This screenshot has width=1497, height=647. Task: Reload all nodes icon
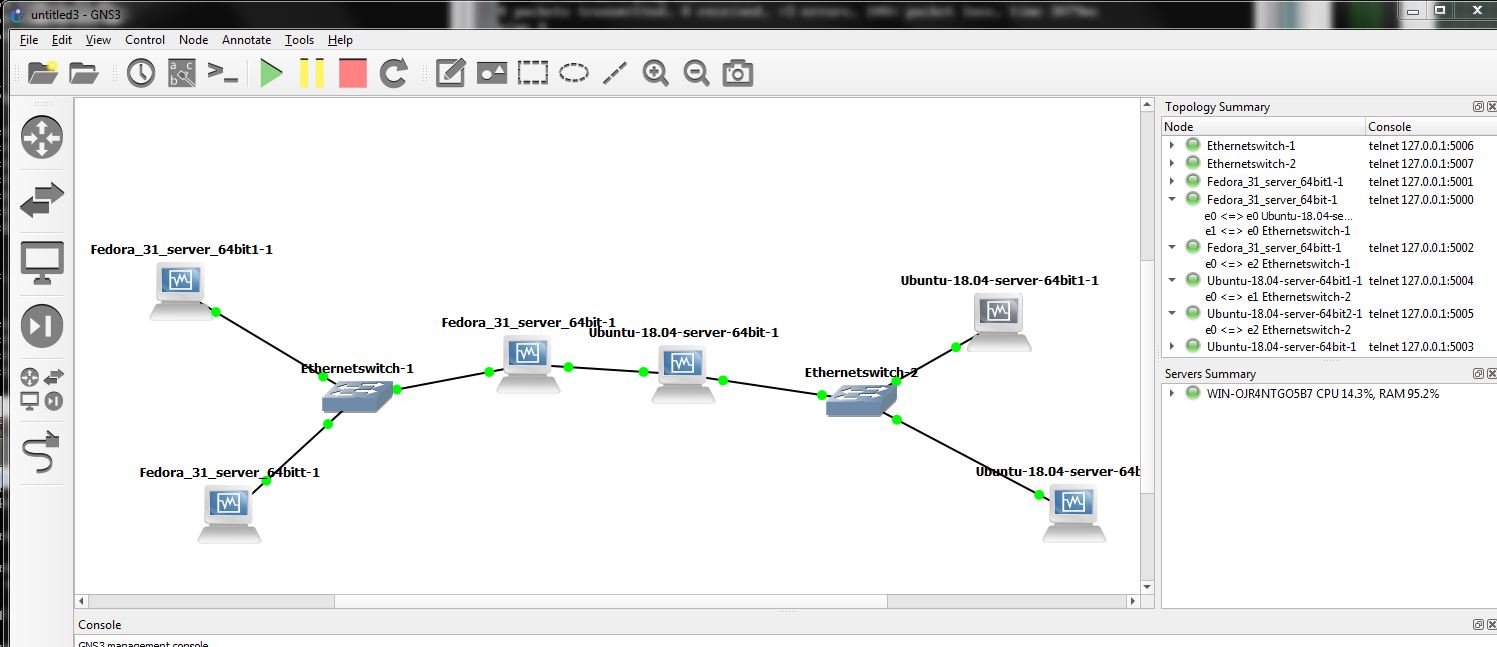[x=395, y=73]
